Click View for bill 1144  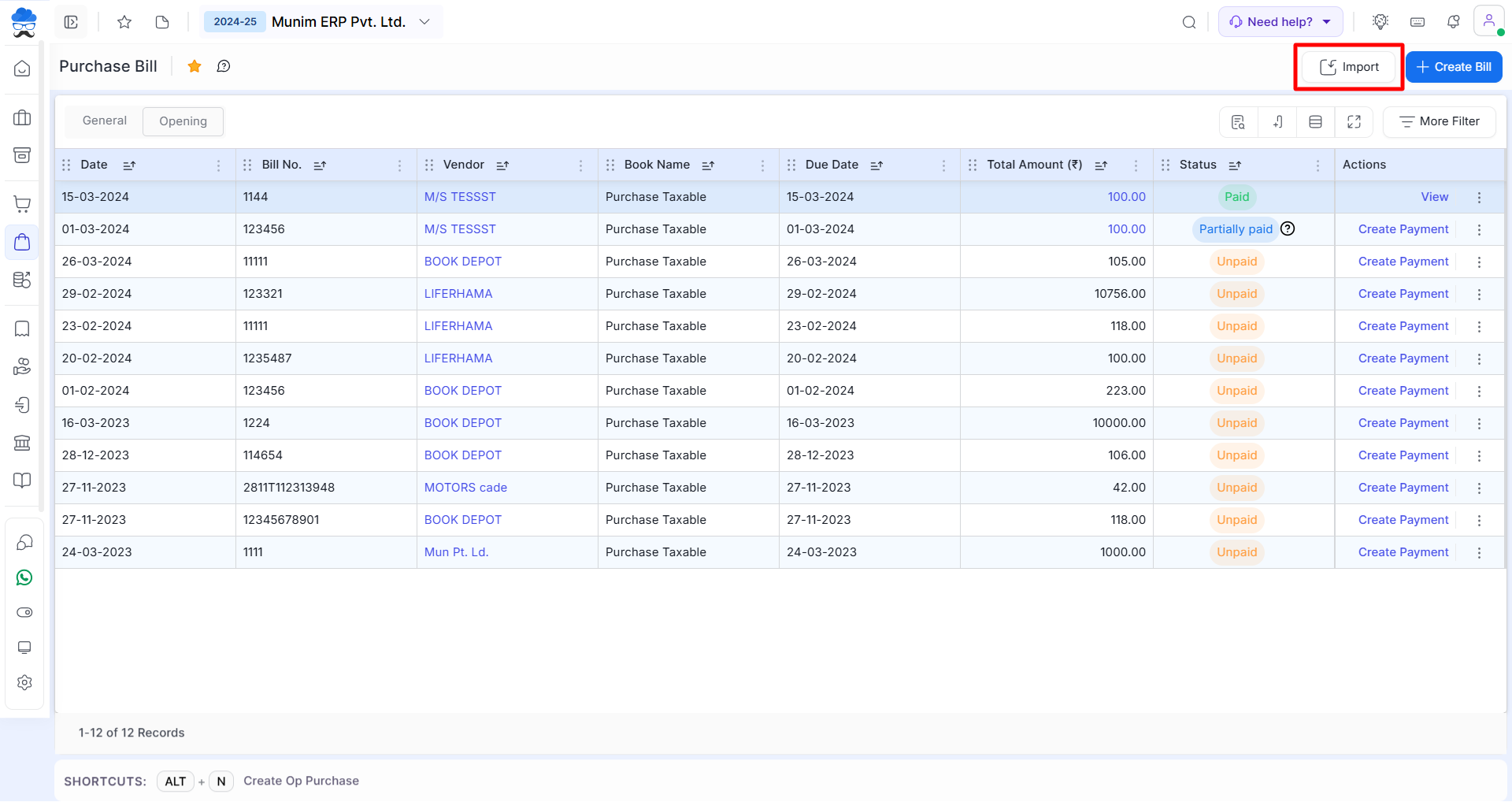tap(1434, 197)
